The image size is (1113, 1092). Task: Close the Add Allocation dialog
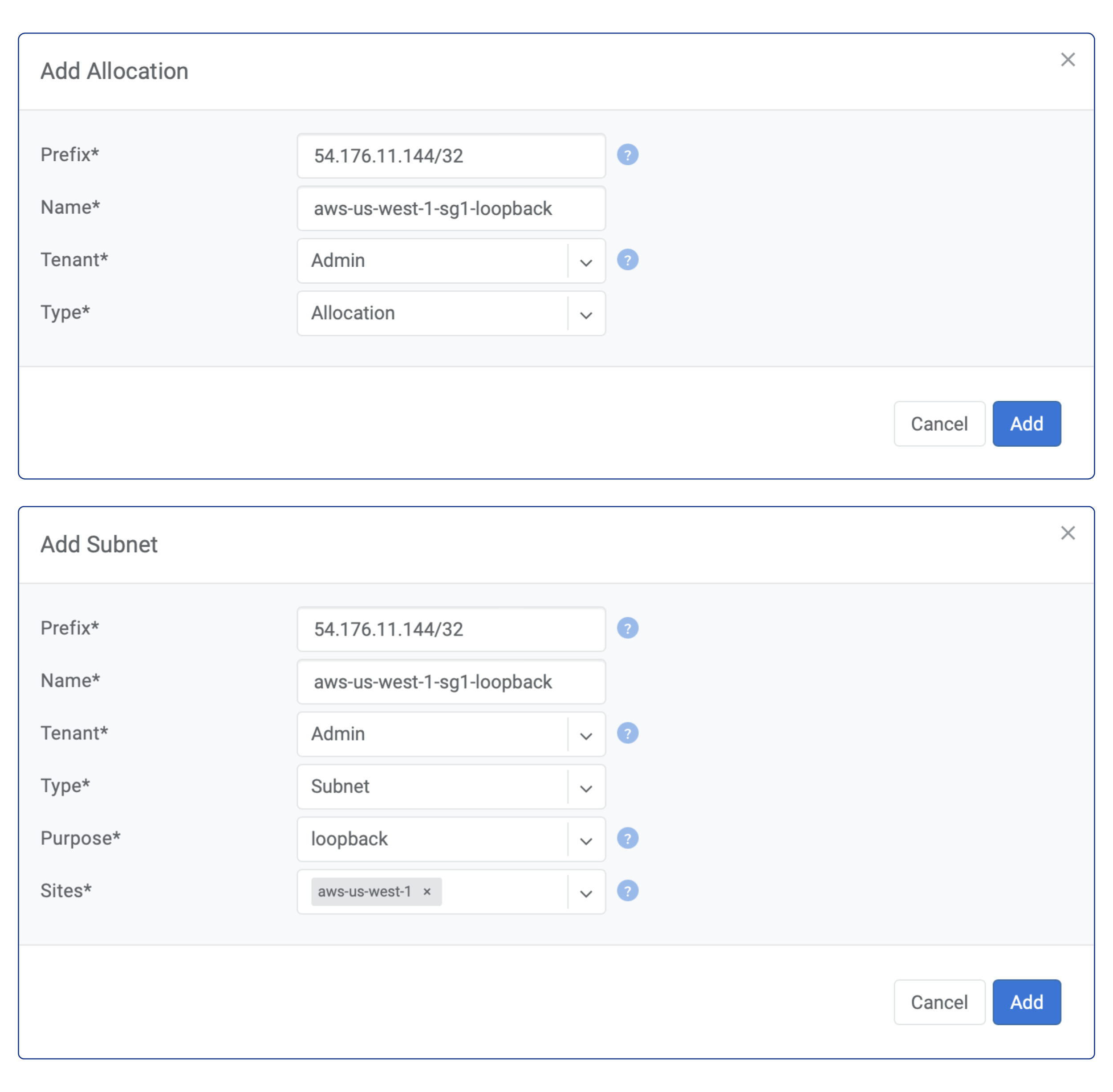pos(1068,59)
